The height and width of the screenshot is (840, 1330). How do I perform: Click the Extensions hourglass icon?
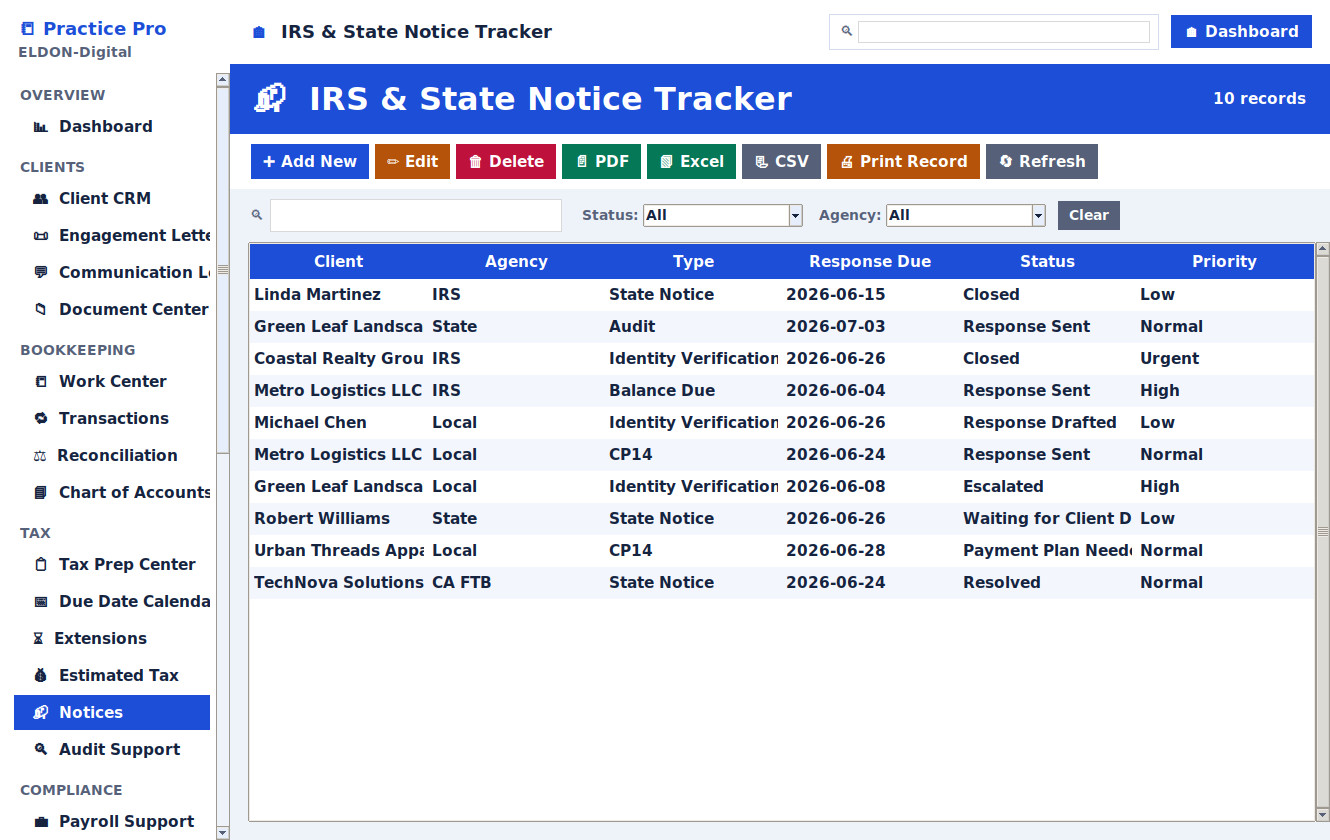coord(39,639)
